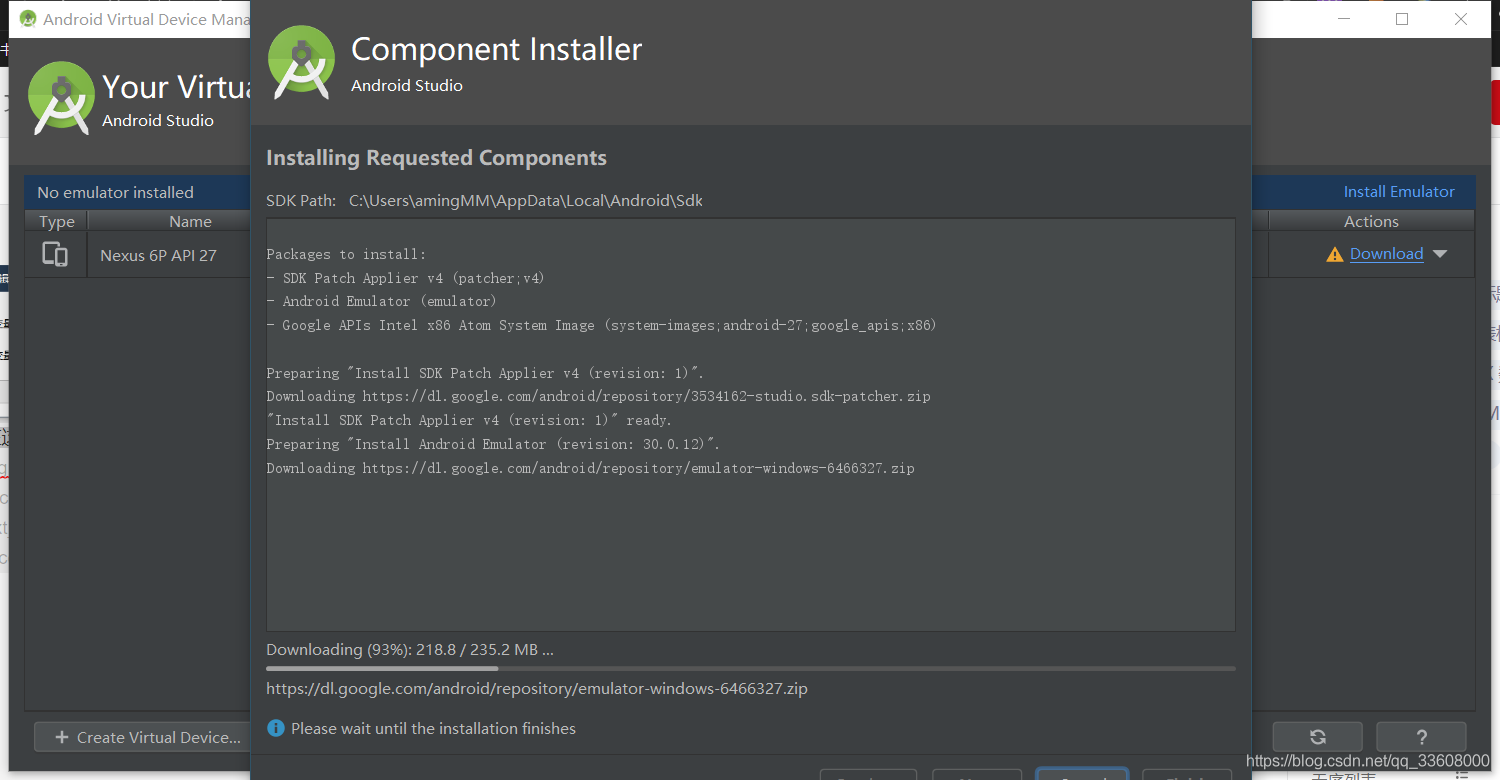This screenshot has width=1500, height=780.
Task: Click the Android Studio logo in Component Installer
Action: point(301,63)
